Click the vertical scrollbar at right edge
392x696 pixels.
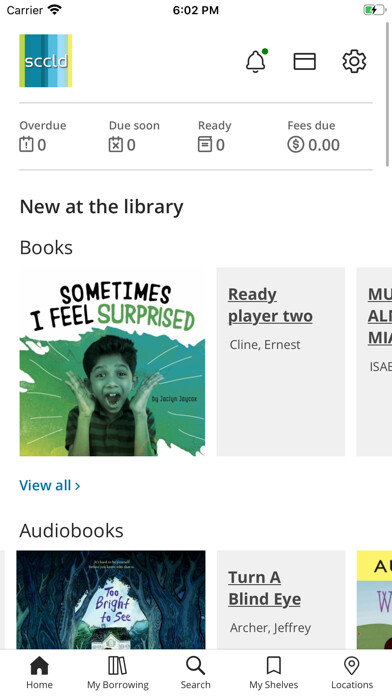pyautogui.click(x=388, y=93)
